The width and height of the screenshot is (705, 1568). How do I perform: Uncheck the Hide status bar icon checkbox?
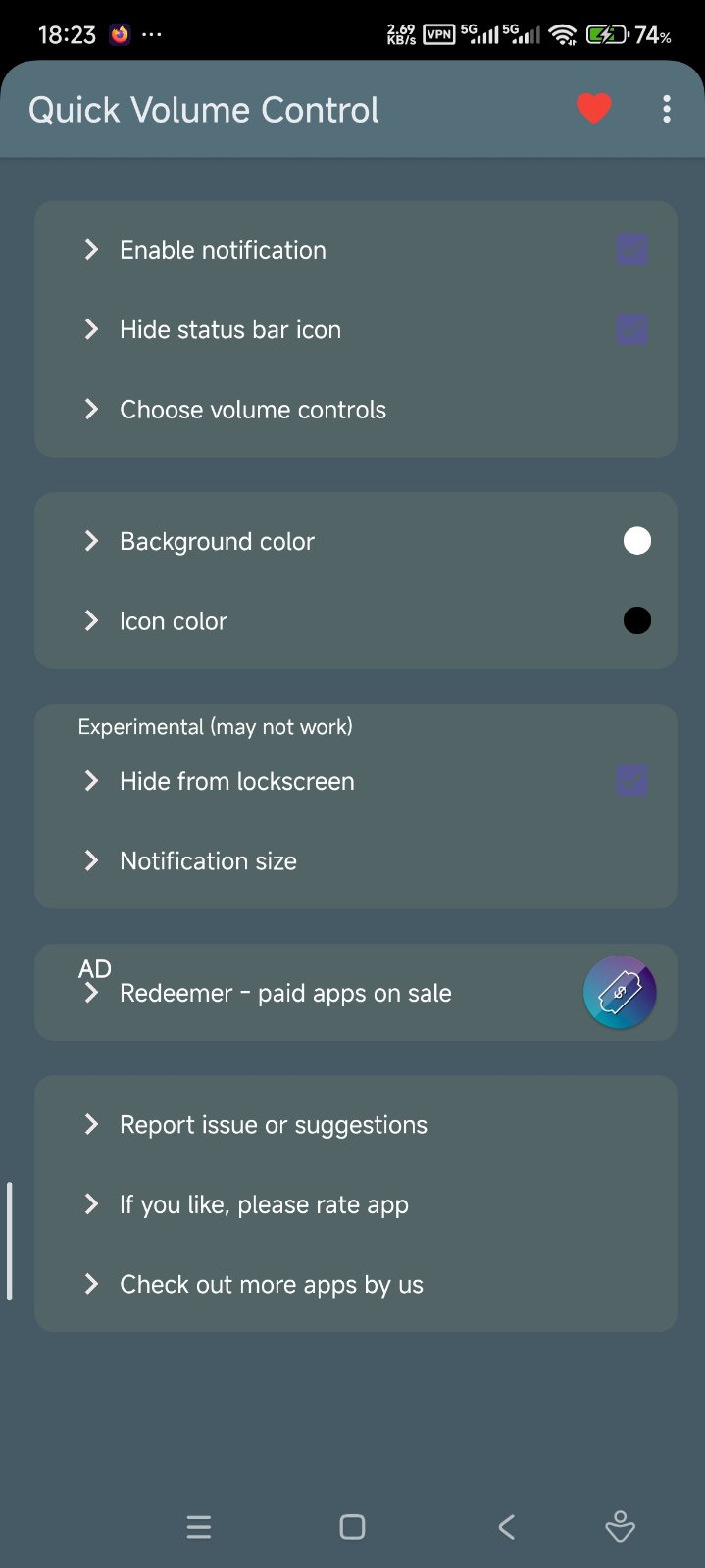632,329
